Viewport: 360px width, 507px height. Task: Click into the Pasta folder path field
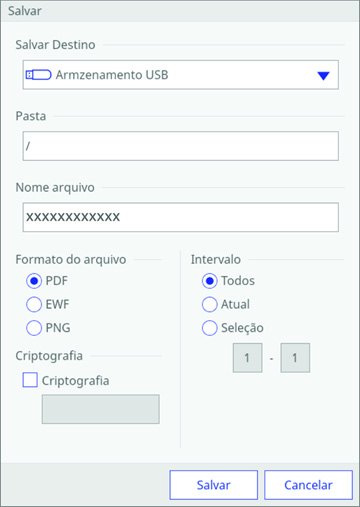pos(181,146)
